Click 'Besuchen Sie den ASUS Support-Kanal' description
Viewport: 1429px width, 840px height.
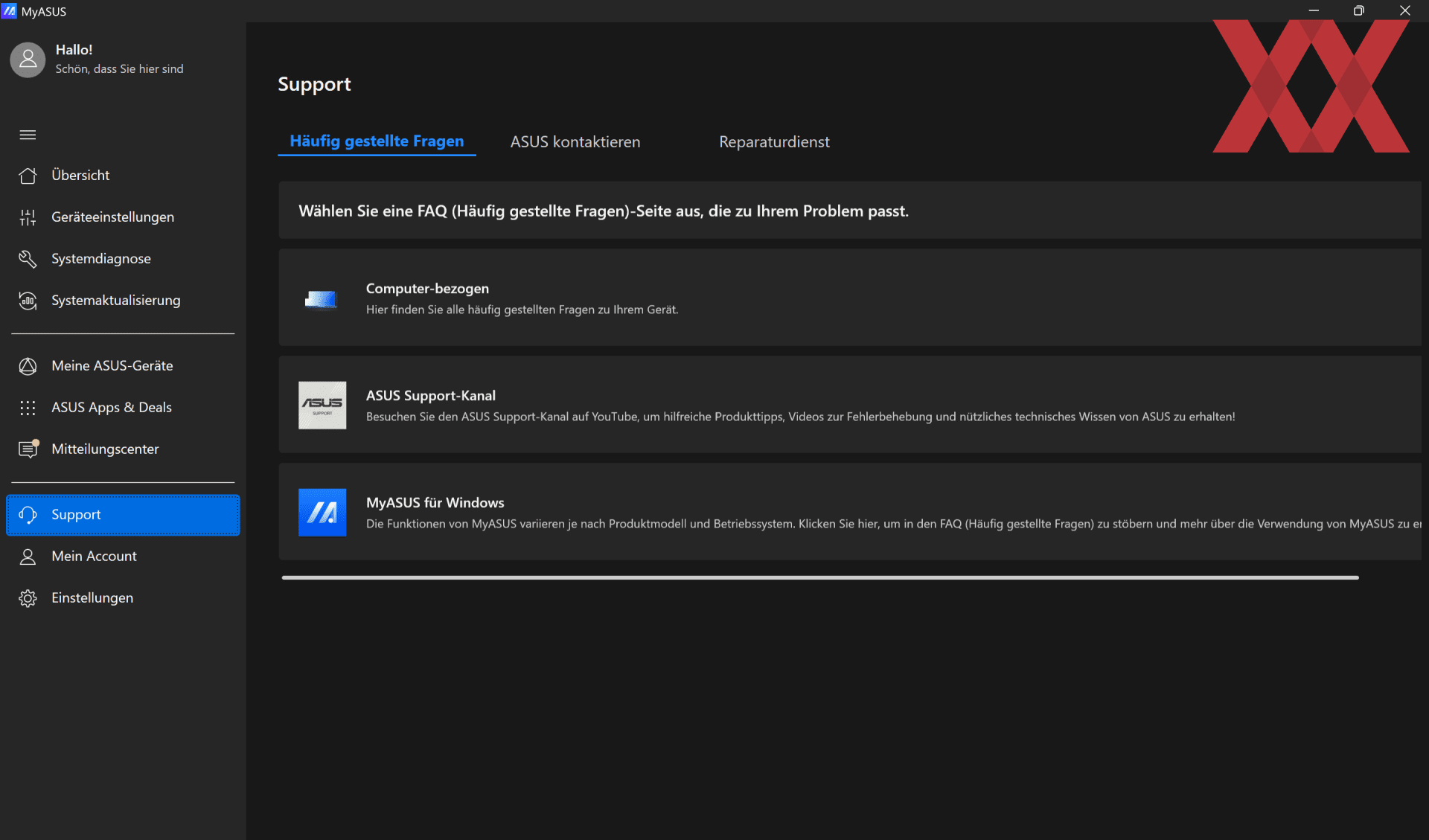click(800, 417)
